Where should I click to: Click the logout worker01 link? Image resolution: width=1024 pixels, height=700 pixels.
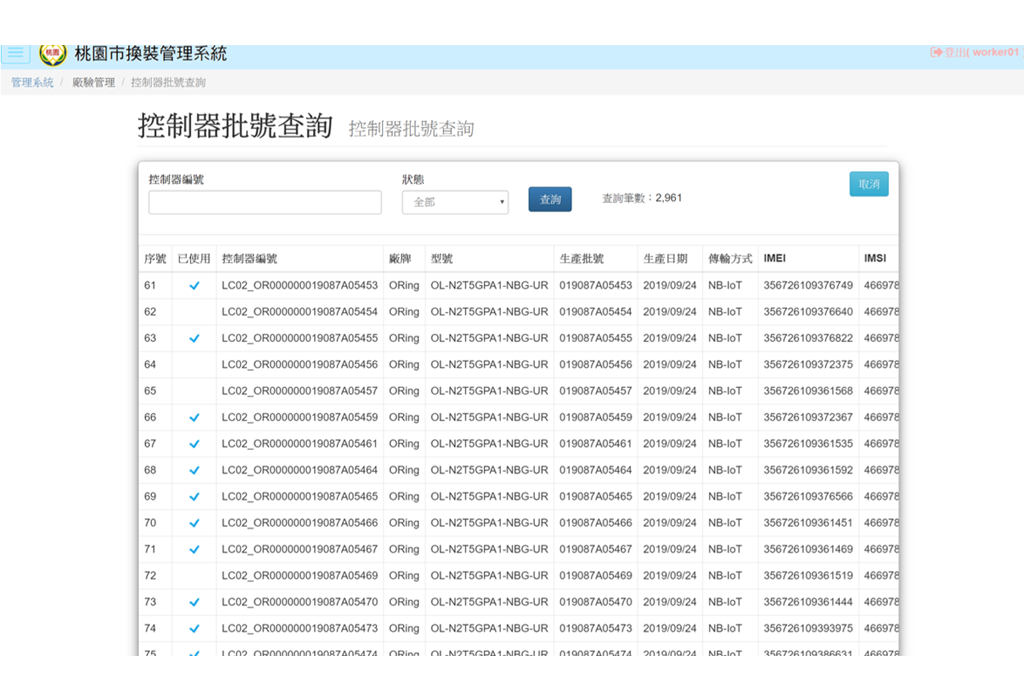pyautogui.click(x=976, y=52)
